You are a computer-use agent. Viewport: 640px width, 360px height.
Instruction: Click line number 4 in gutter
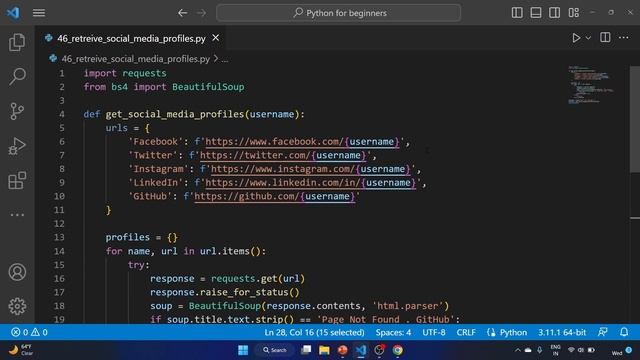[62, 114]
